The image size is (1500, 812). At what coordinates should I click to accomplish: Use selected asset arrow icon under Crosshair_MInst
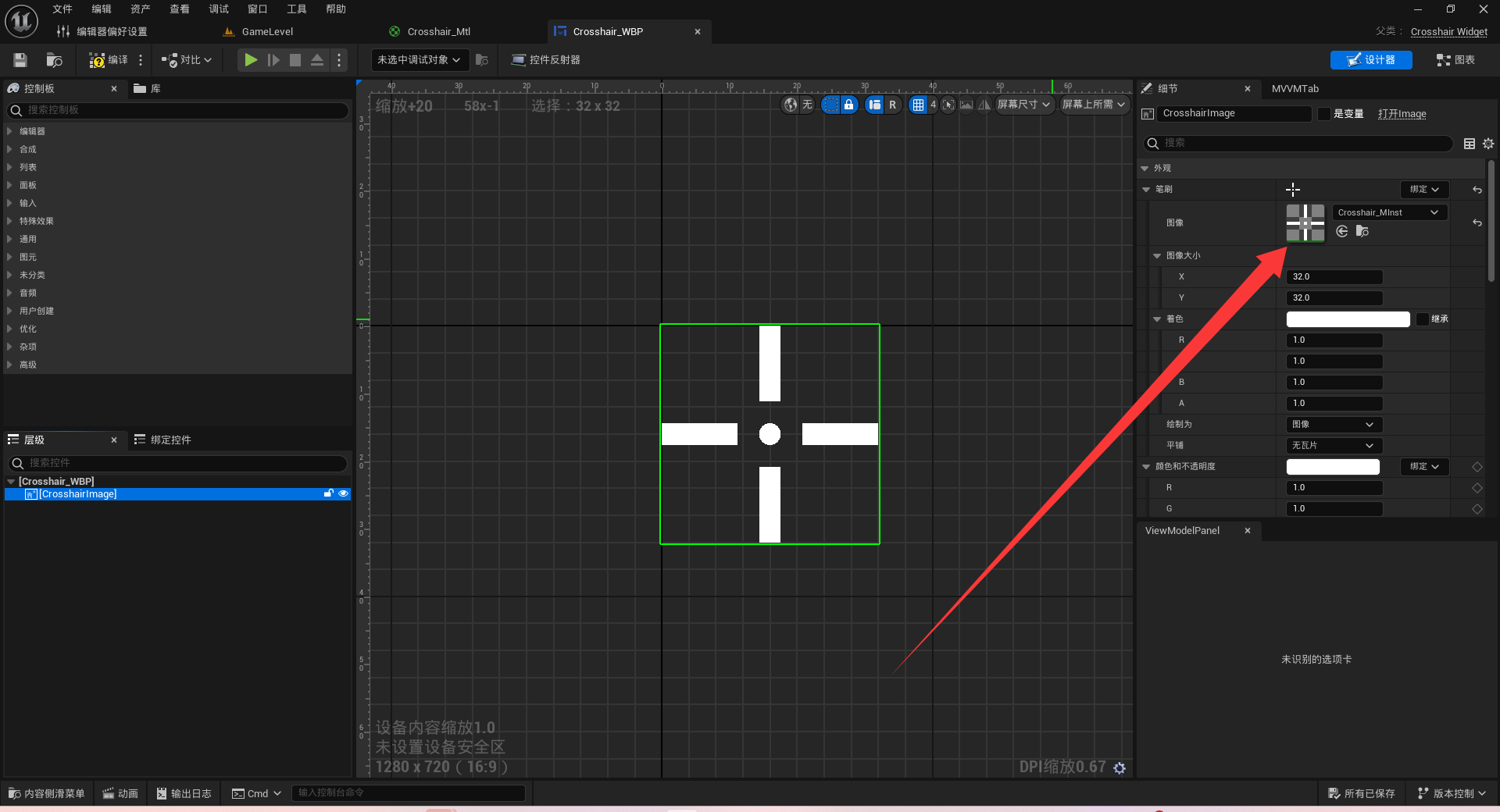(1342, 231)
